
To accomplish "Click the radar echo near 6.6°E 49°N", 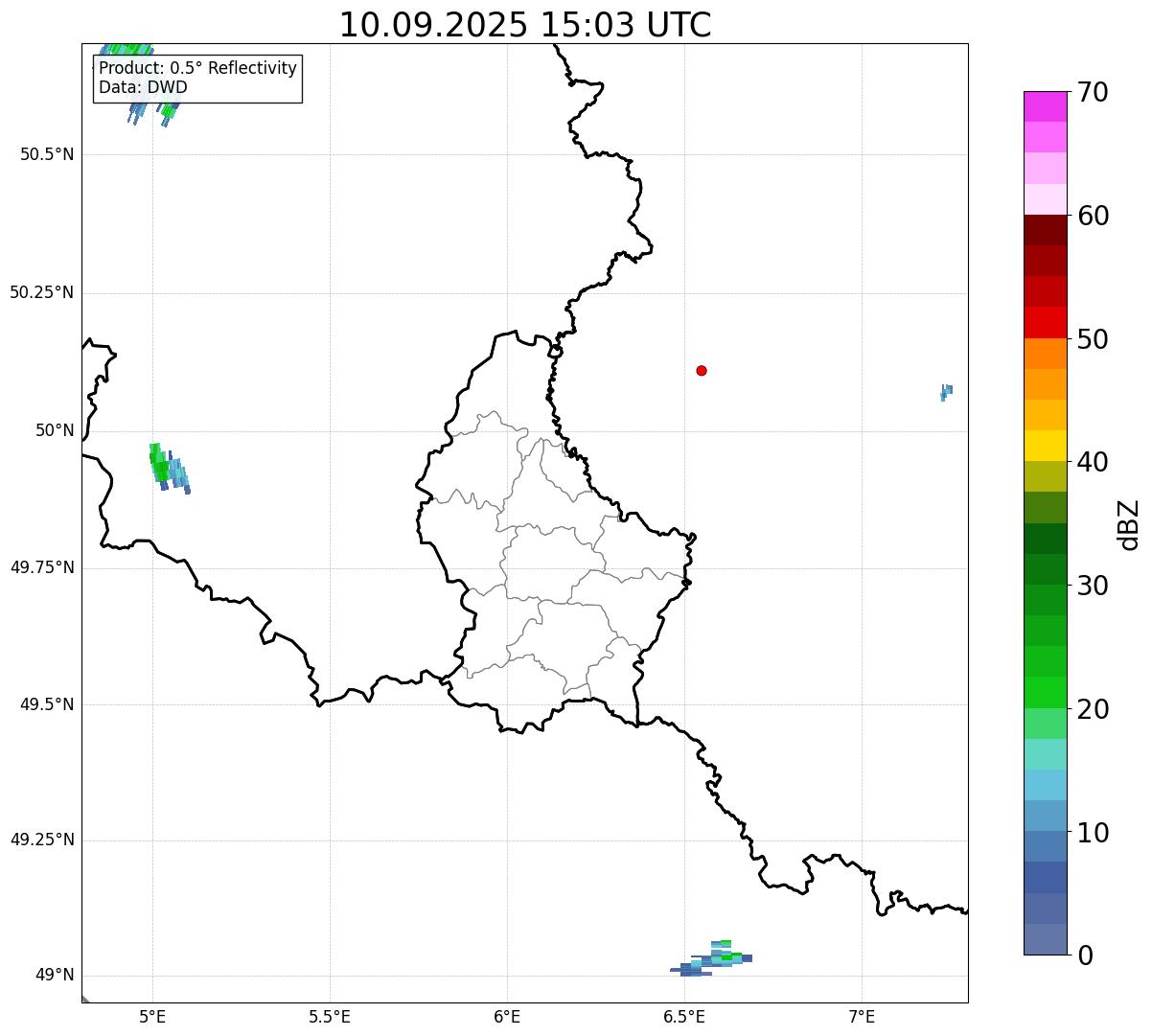I will point(711,958).
